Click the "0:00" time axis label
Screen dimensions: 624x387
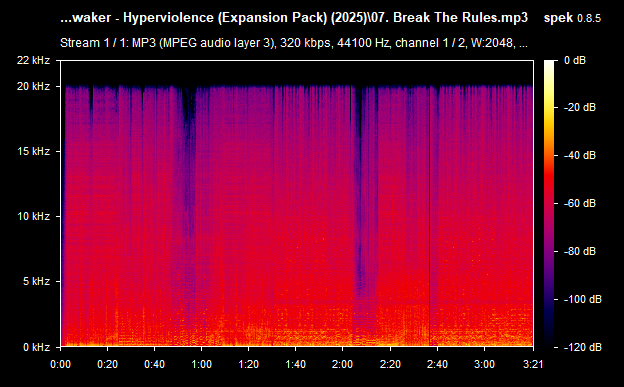[60, 364]
